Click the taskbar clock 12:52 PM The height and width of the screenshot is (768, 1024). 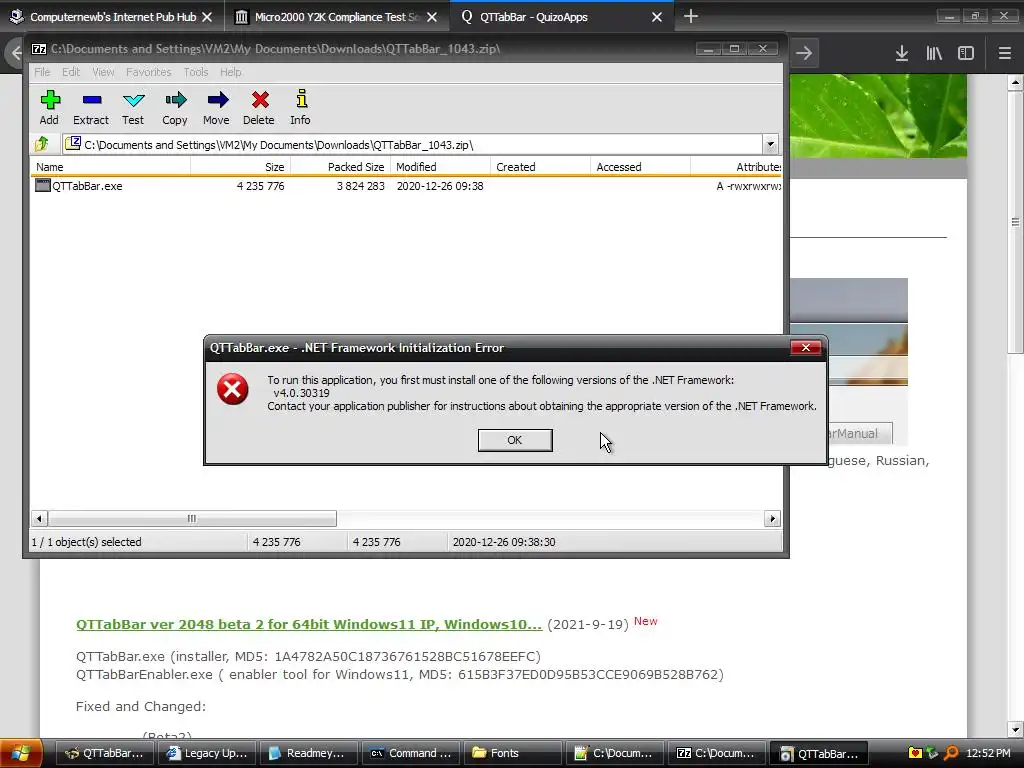tap(988, 753)
